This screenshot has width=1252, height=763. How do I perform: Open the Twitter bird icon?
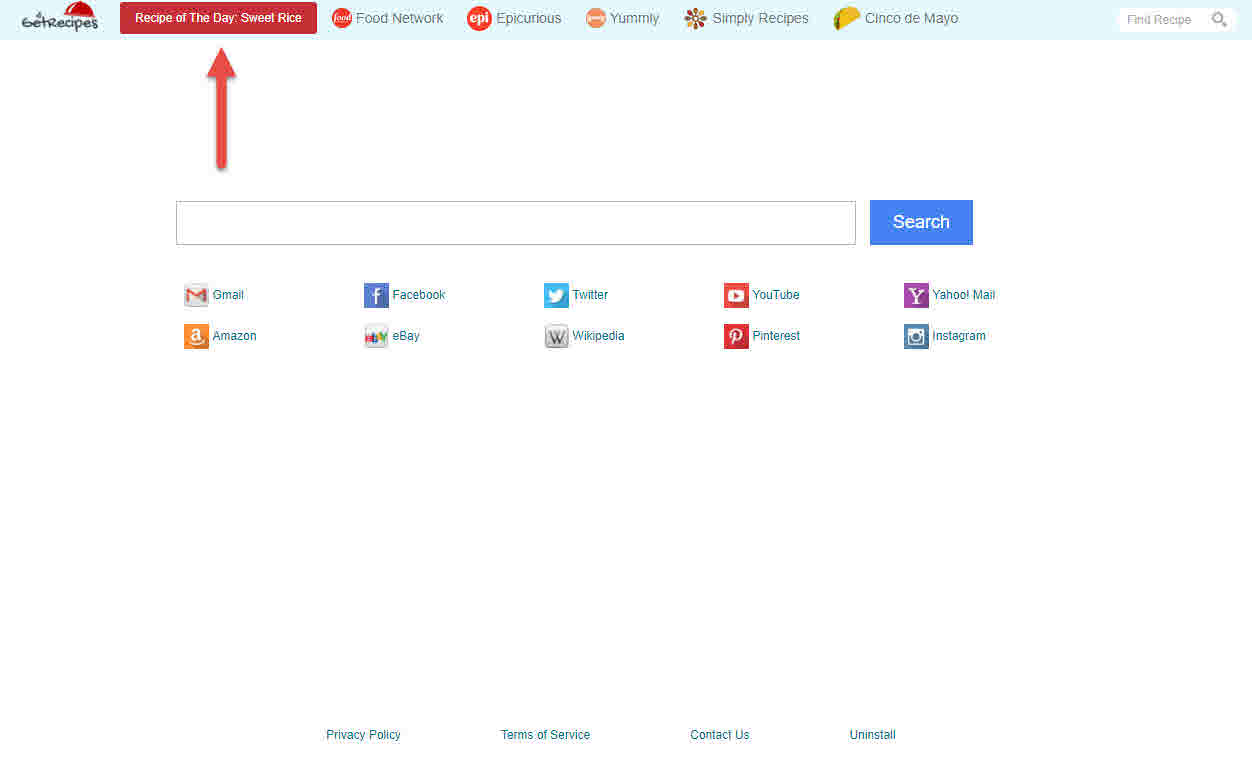[556, 295]
